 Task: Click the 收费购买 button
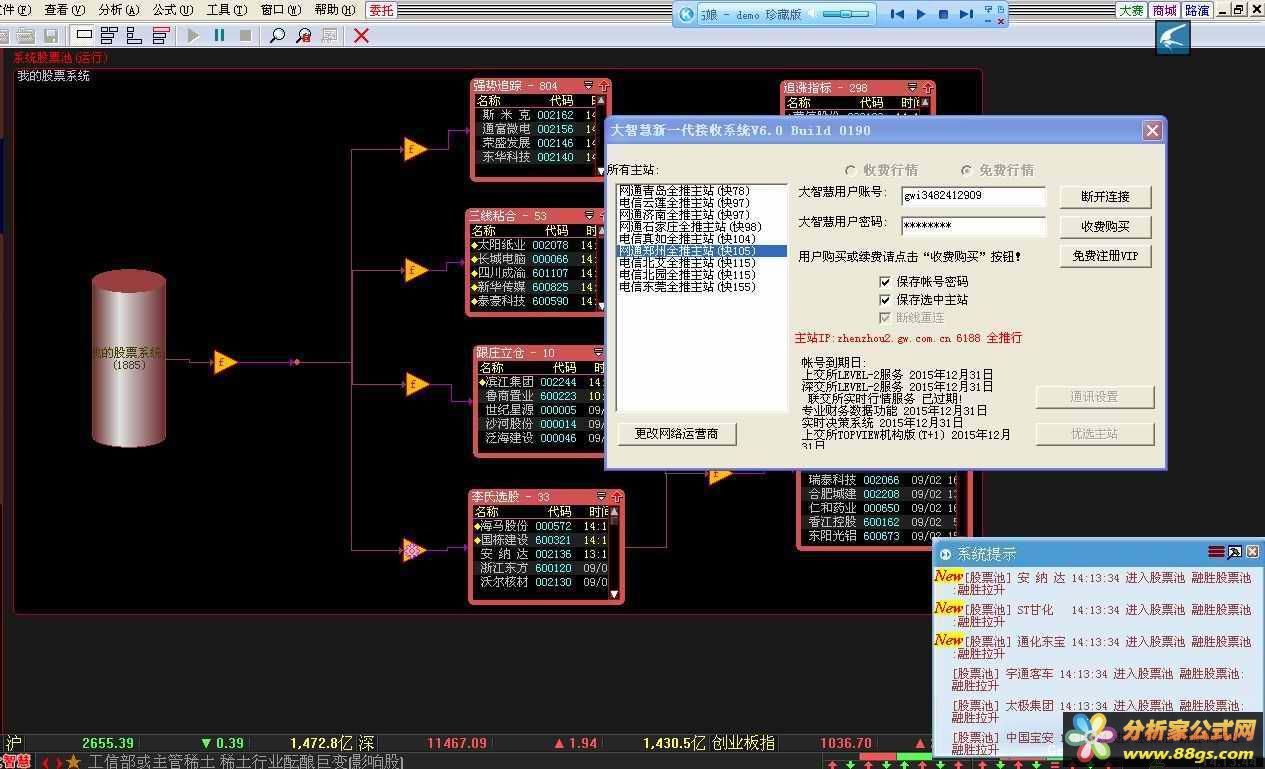pyautogui.click(x=1104, y=226)
